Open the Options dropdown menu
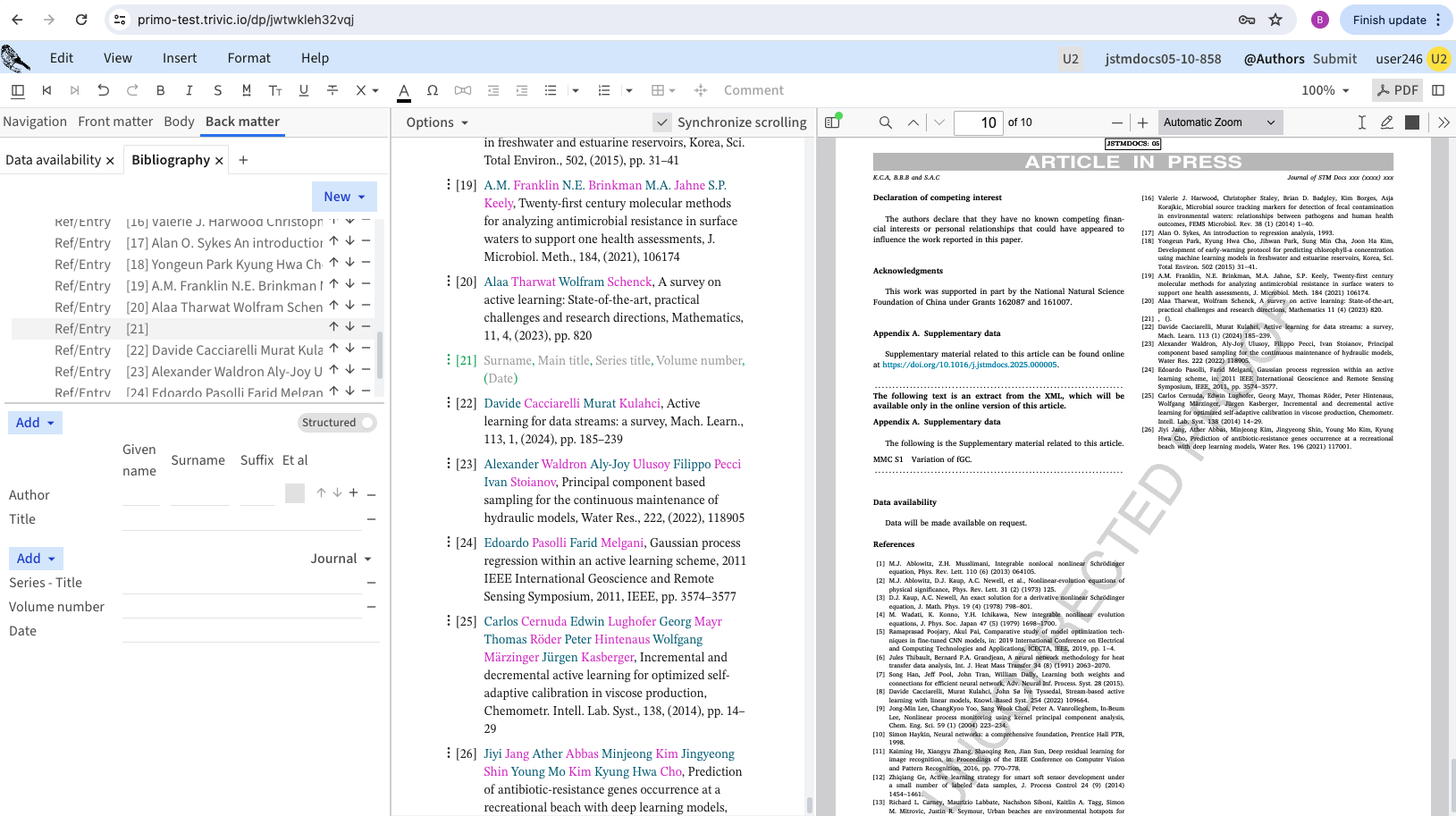This screenshot has height=816, width=1456. 437,122
